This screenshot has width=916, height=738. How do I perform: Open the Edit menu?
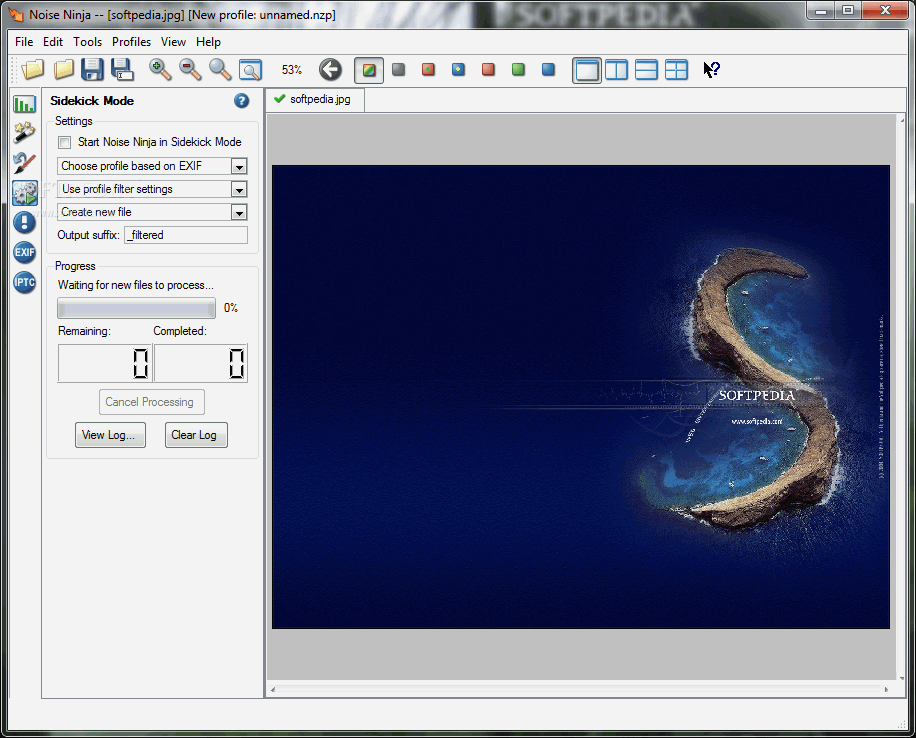[x=53, y=41]
